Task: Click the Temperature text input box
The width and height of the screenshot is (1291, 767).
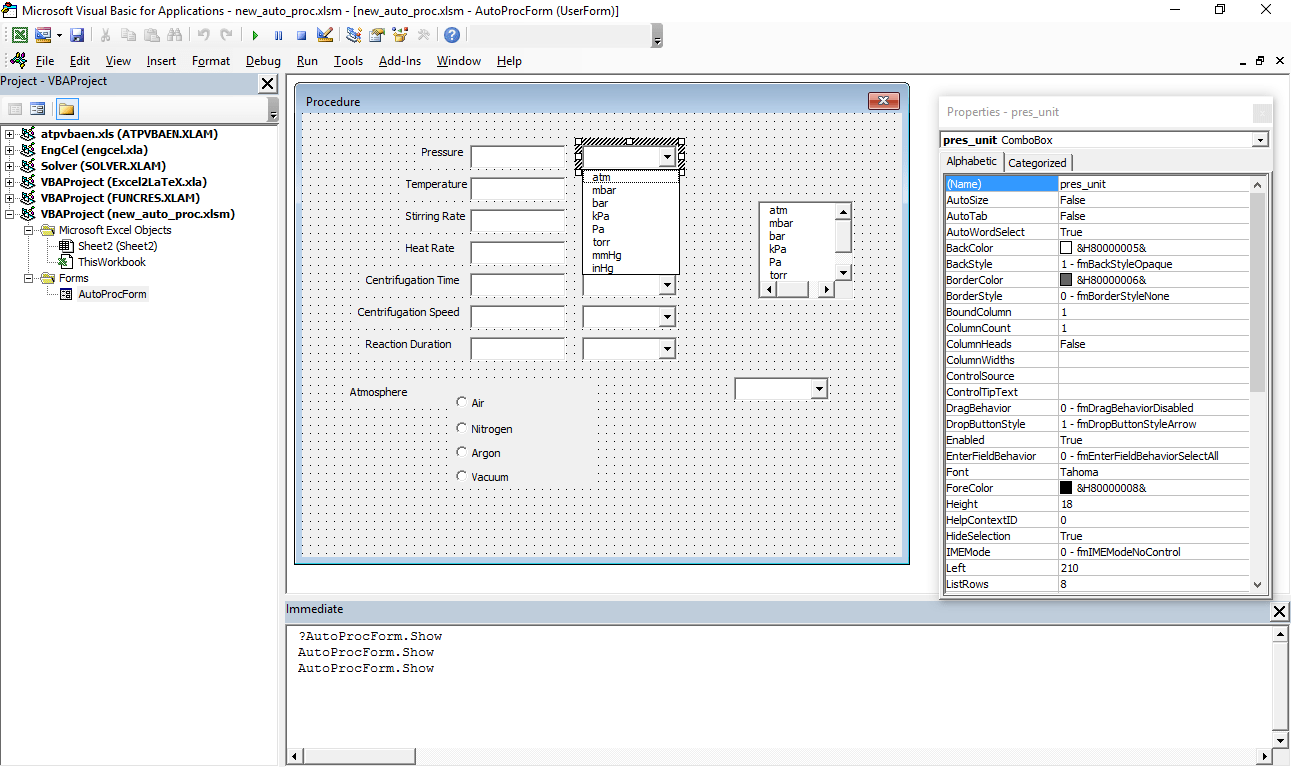Action: (x=518, y=189)
